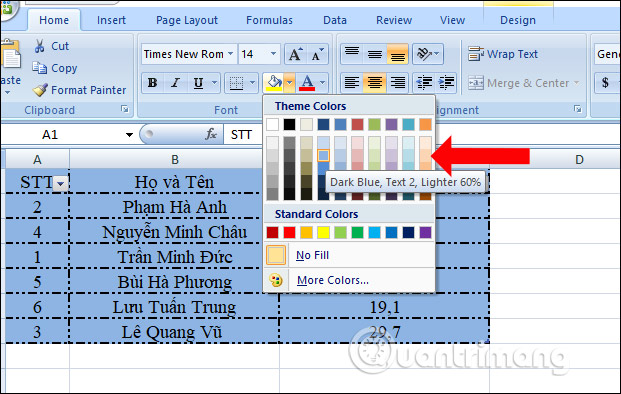Viewport: 621px width, 394px height.
Task: Decrease font size with Shrink Font
Action: tap(317, 54)
